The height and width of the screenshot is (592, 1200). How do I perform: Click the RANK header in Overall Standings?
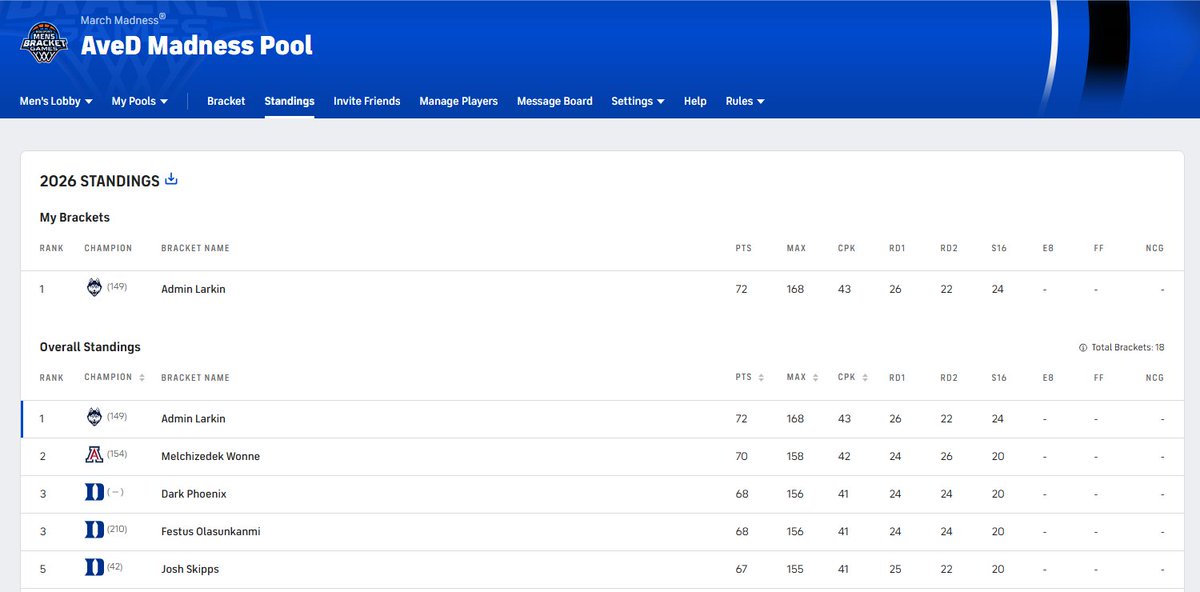click(x=52, y=378)
